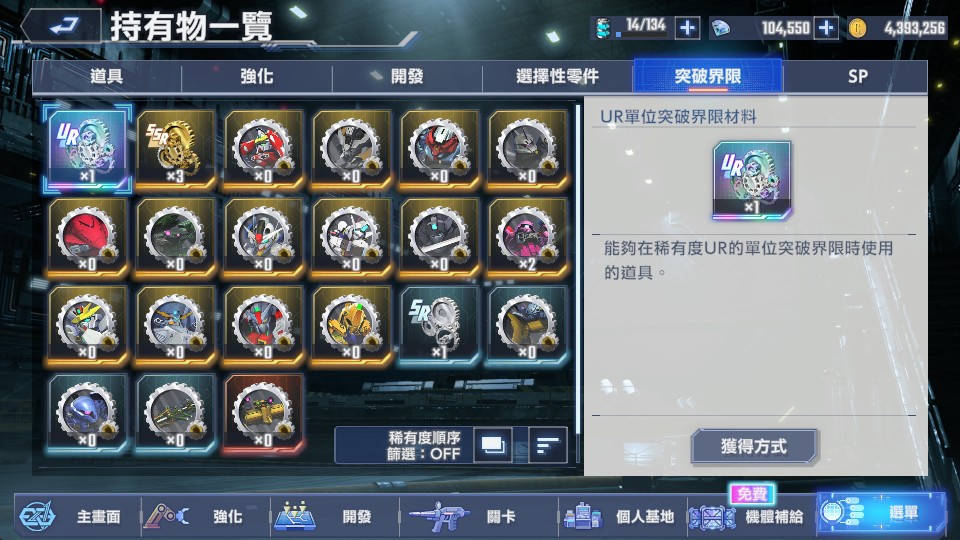Viewport: 960px width, 540px height.
Task: Toggle the 篩選 OFF filter
Action: (x=423, y=454)
